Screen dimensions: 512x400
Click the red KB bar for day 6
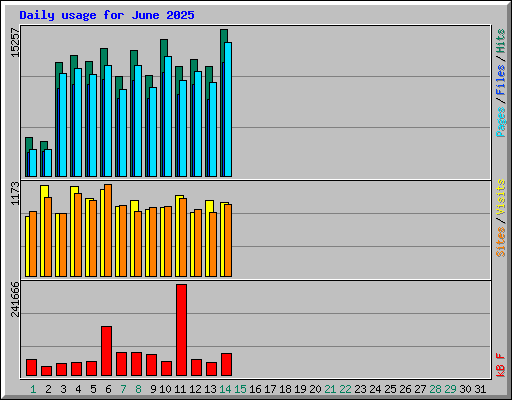pos(106,351)
